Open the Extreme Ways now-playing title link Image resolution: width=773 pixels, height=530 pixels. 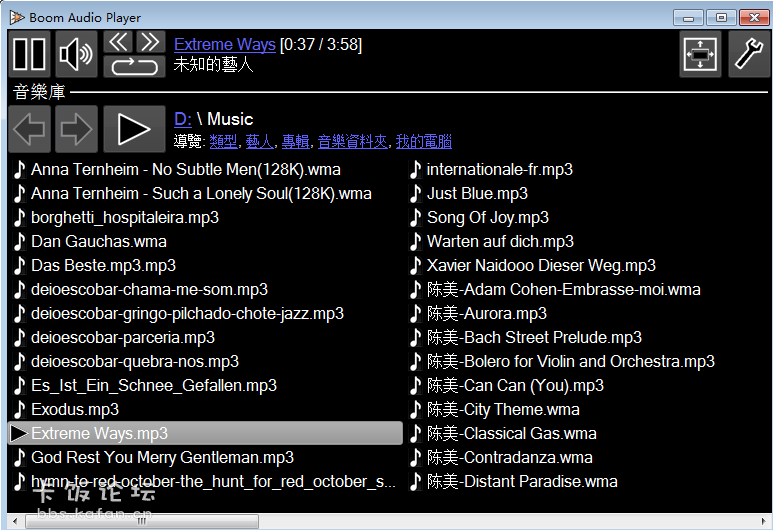click(x=224, y=45)
